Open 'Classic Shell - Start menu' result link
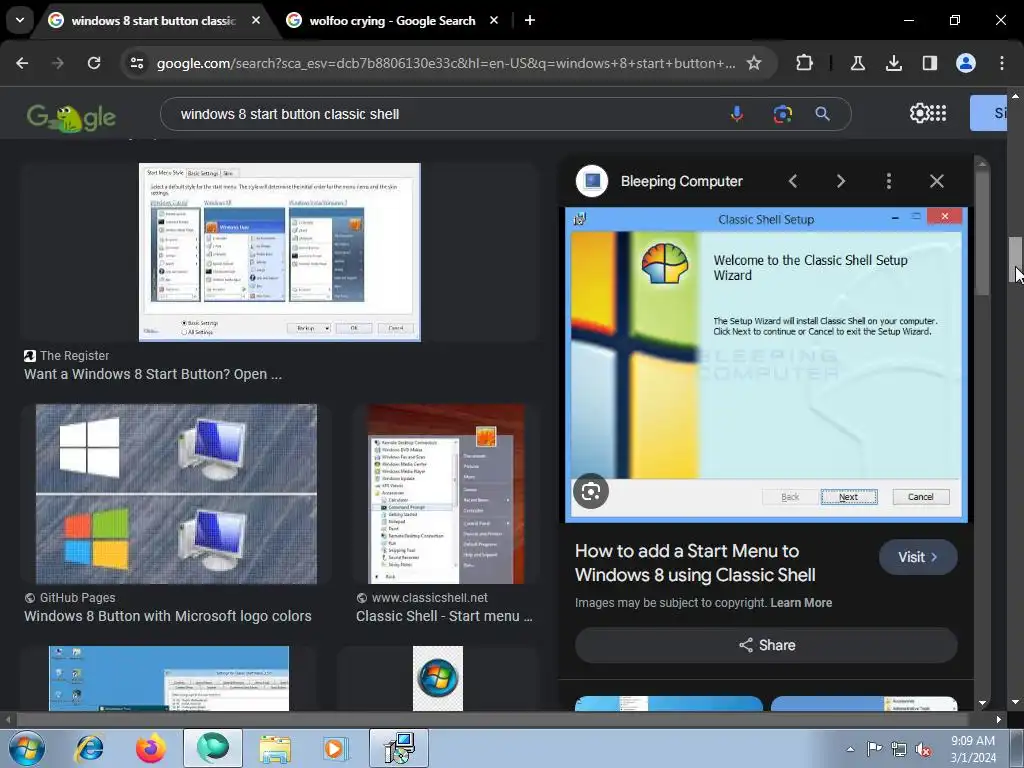The width and height of the screenshot is (1024, 768). click(x=444, y=616)
